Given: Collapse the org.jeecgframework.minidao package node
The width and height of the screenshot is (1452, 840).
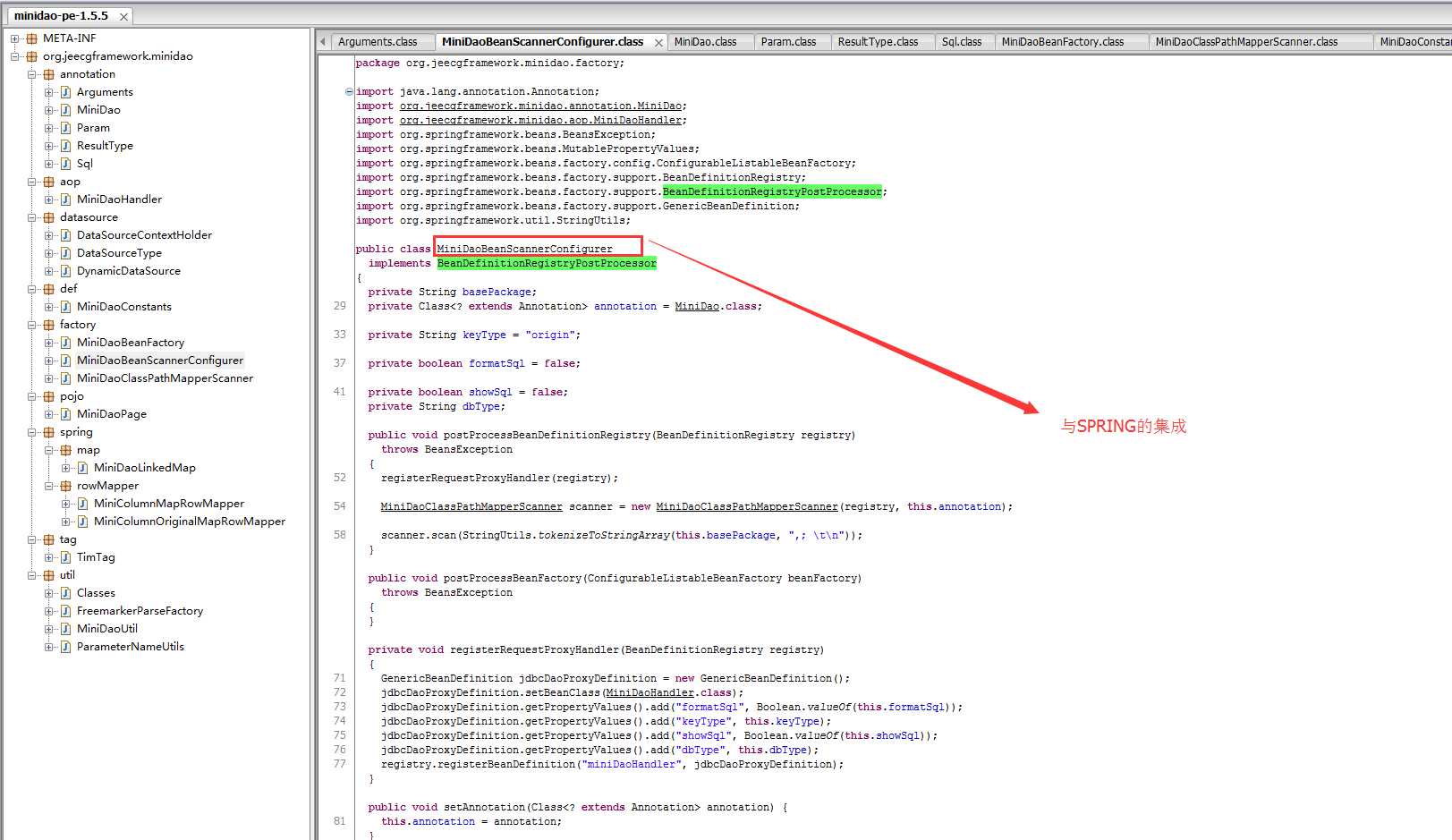Looking at the screenshot, I should tap(15, 56).
